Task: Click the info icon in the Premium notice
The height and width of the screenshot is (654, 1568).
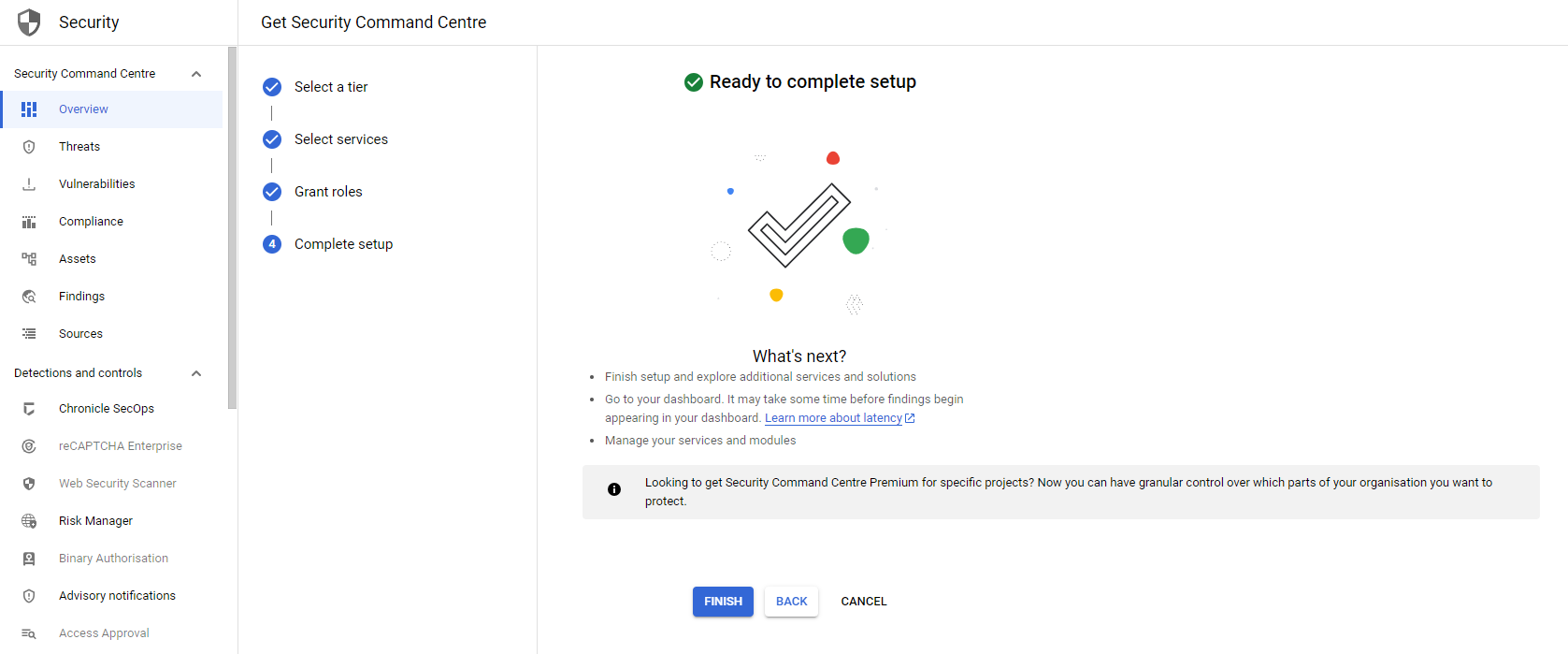Action: click(614, 488)
